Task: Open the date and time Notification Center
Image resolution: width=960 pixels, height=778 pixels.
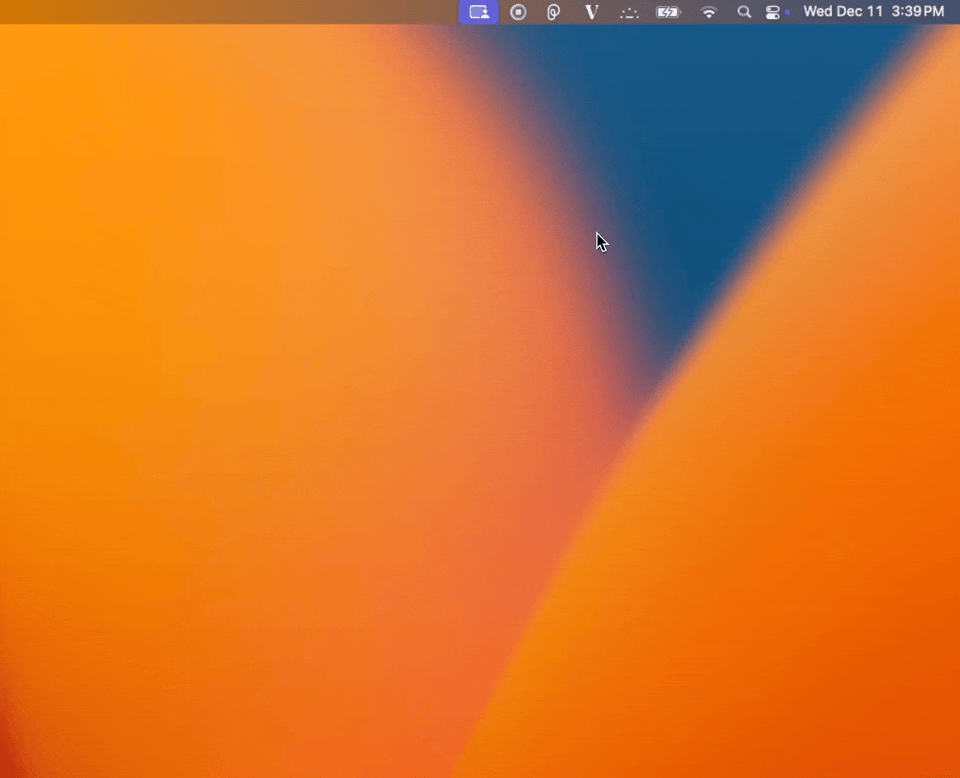Action: pos(874,12)
